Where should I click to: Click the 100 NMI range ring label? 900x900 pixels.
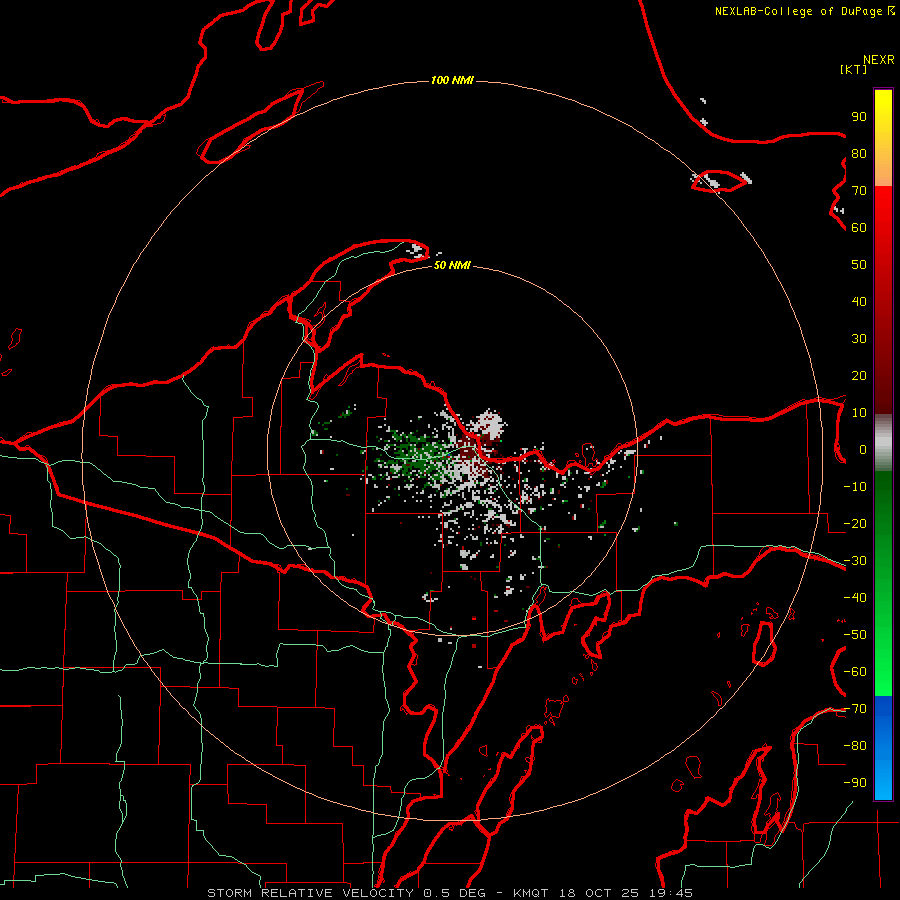452,80
